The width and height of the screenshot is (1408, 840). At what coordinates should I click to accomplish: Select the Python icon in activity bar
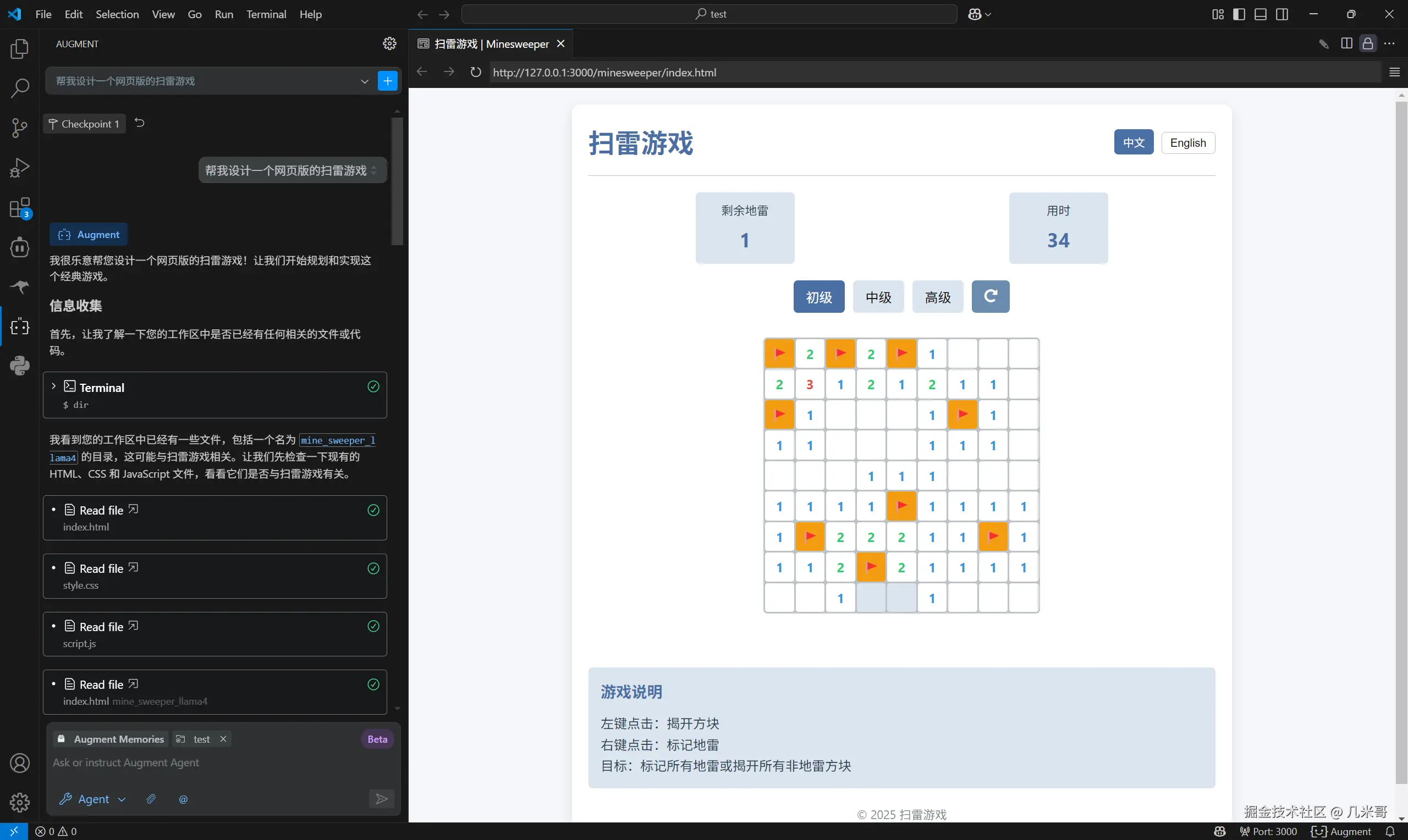19,366
